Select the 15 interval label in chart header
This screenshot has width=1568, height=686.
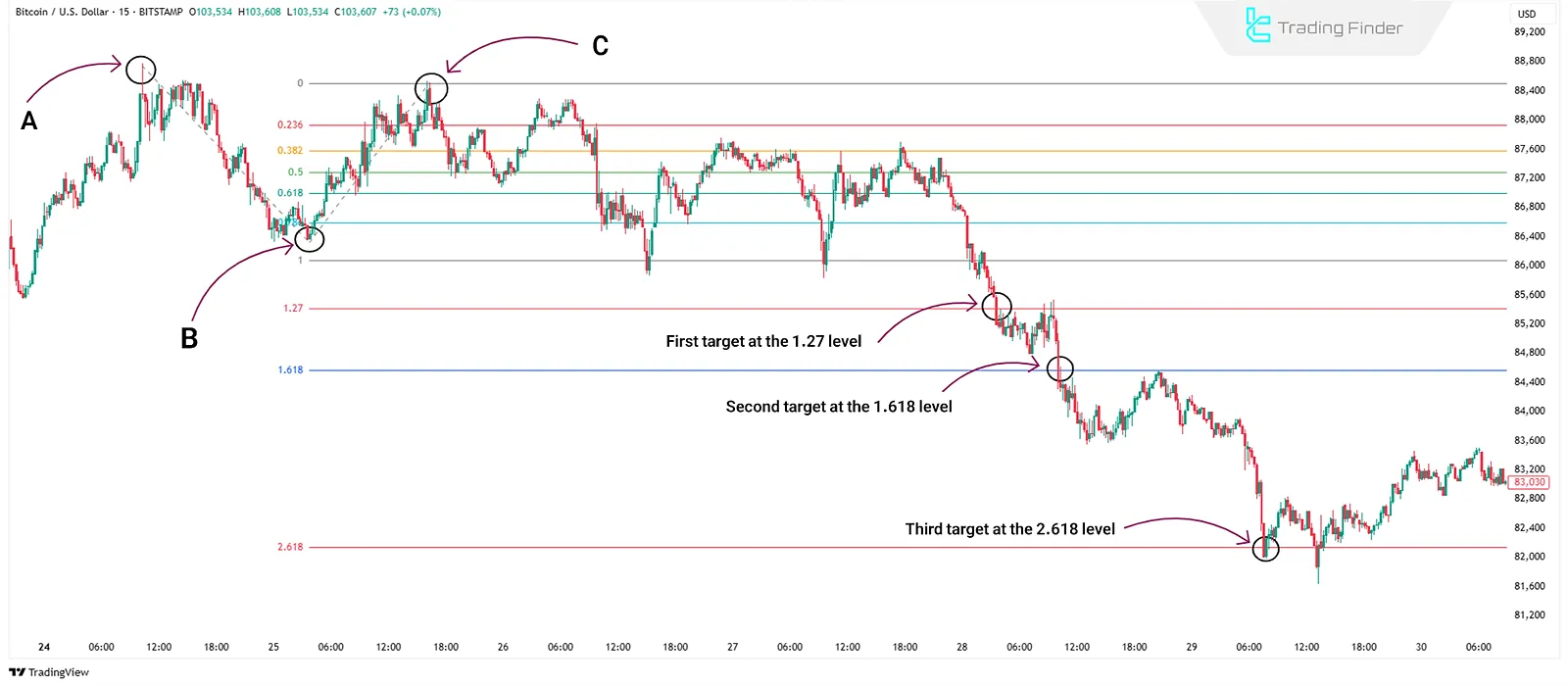pos(124,12)
